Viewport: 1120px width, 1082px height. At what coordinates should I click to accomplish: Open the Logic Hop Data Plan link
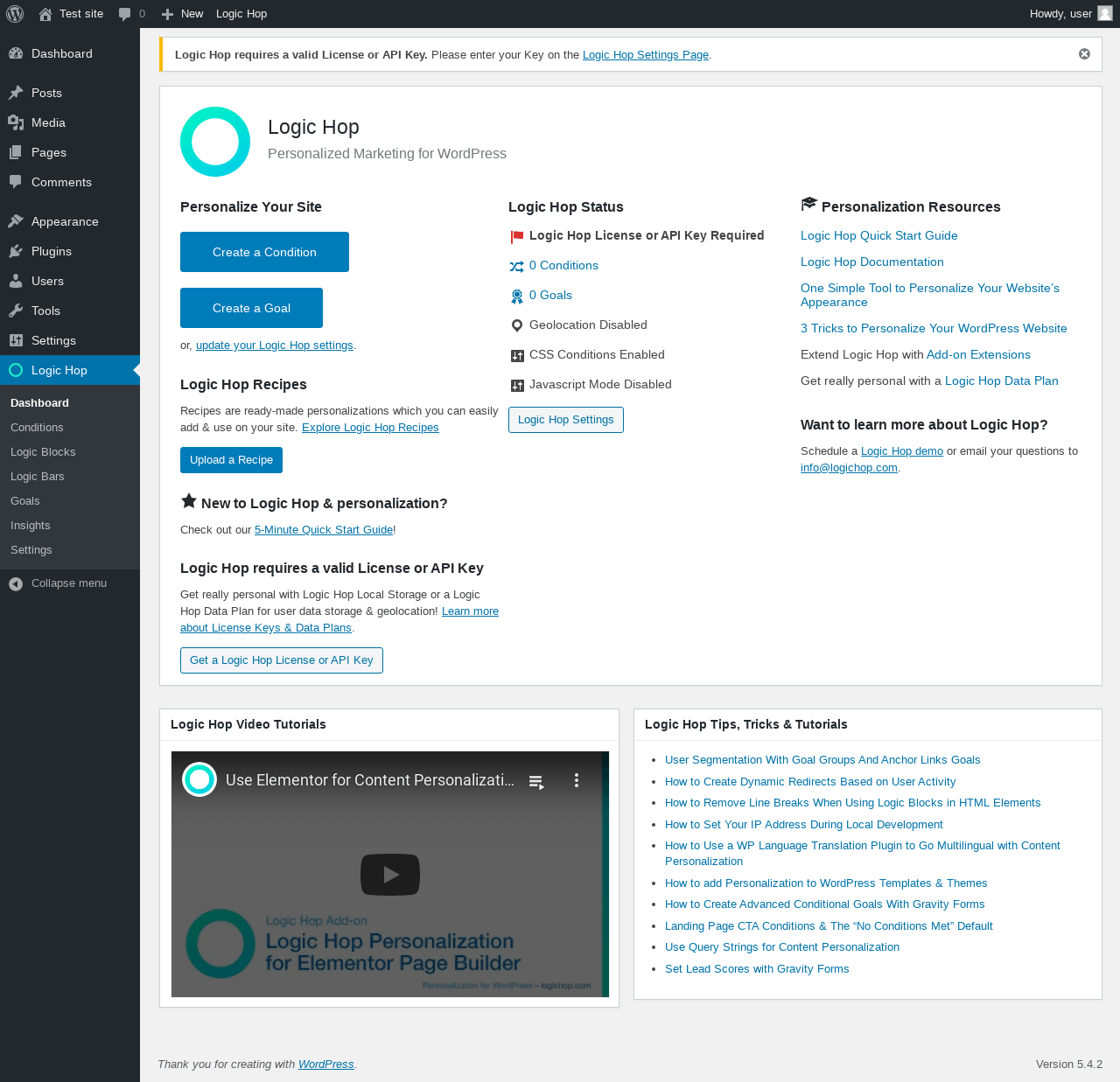pos(1001,381)
